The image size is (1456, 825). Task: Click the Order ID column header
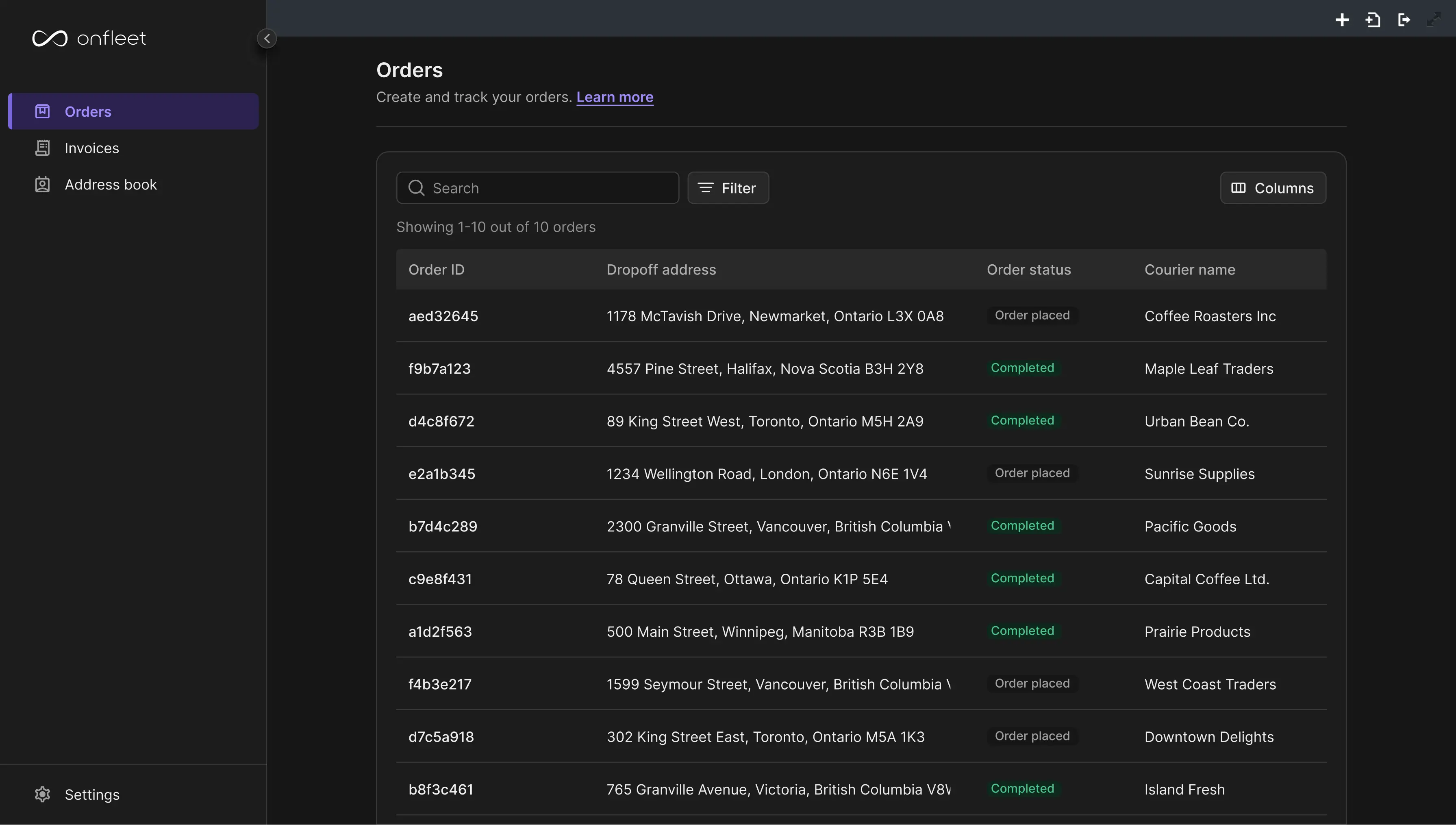[x=437, y=270]
